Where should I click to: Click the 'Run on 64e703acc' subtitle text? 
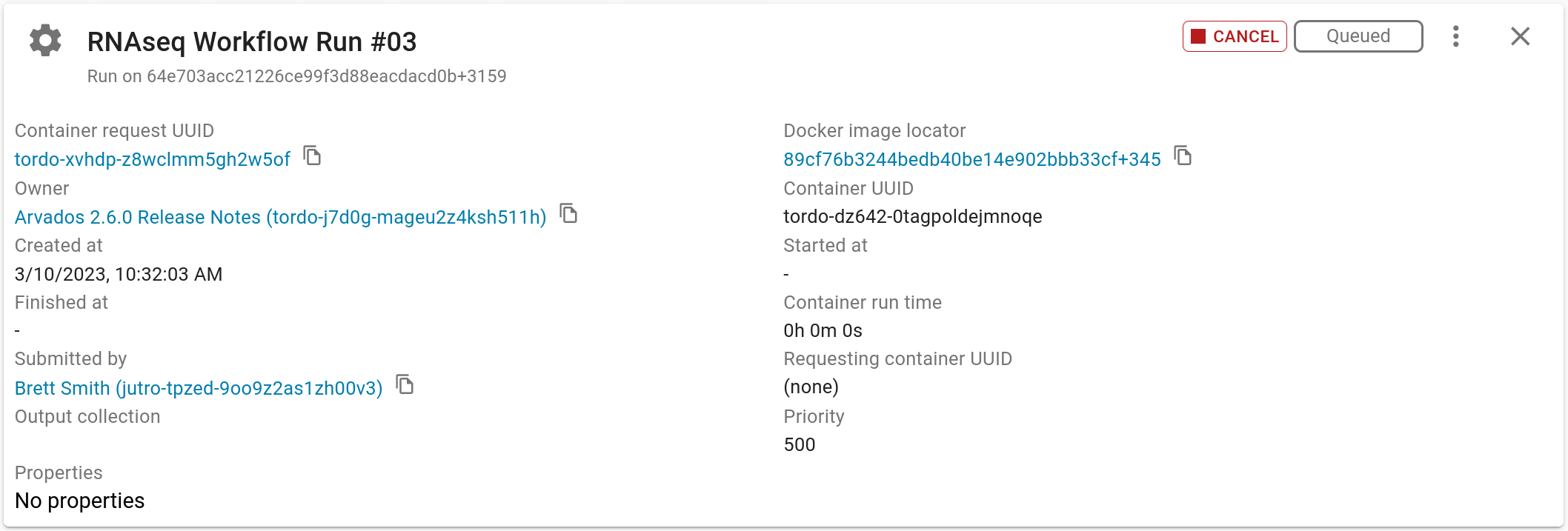point(296,76)
